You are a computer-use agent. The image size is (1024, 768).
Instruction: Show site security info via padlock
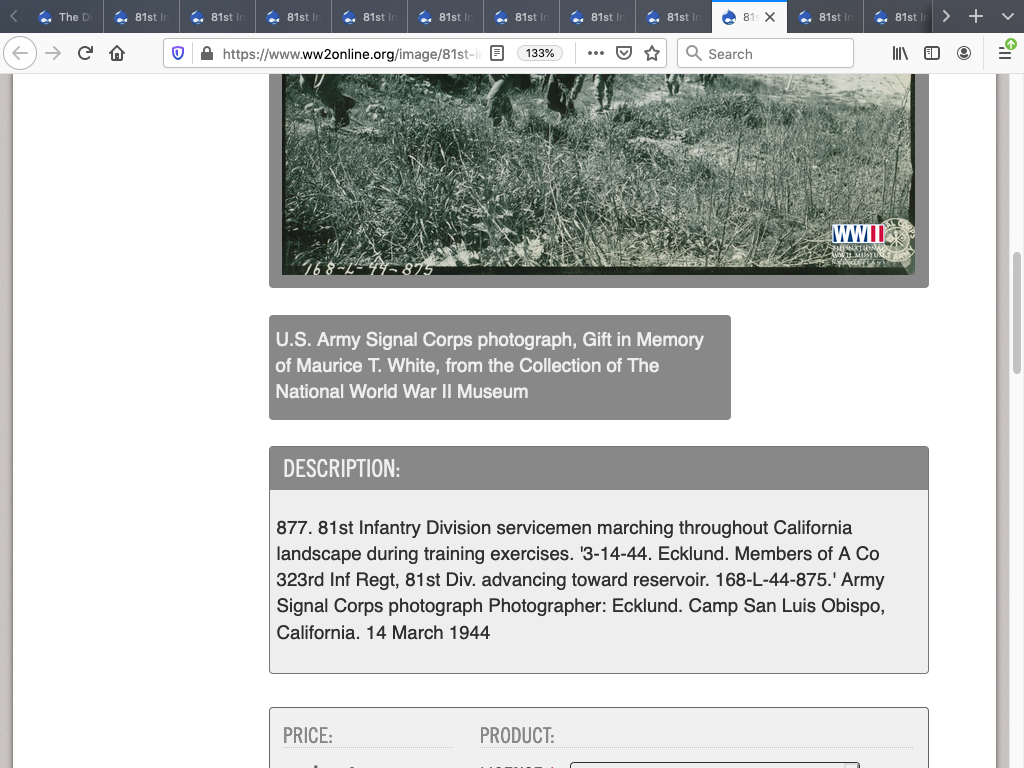pos(206,53)
